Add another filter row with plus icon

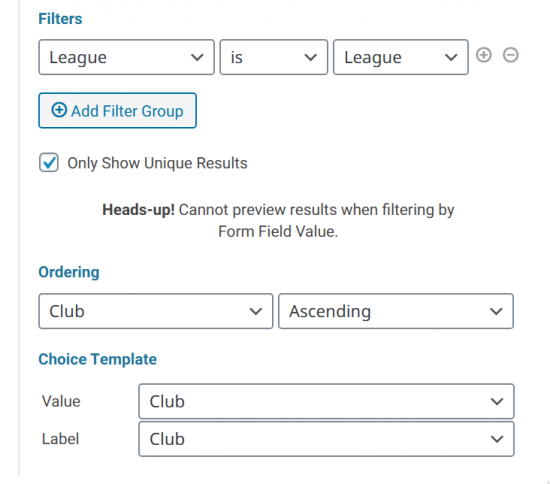pos(483,55)
